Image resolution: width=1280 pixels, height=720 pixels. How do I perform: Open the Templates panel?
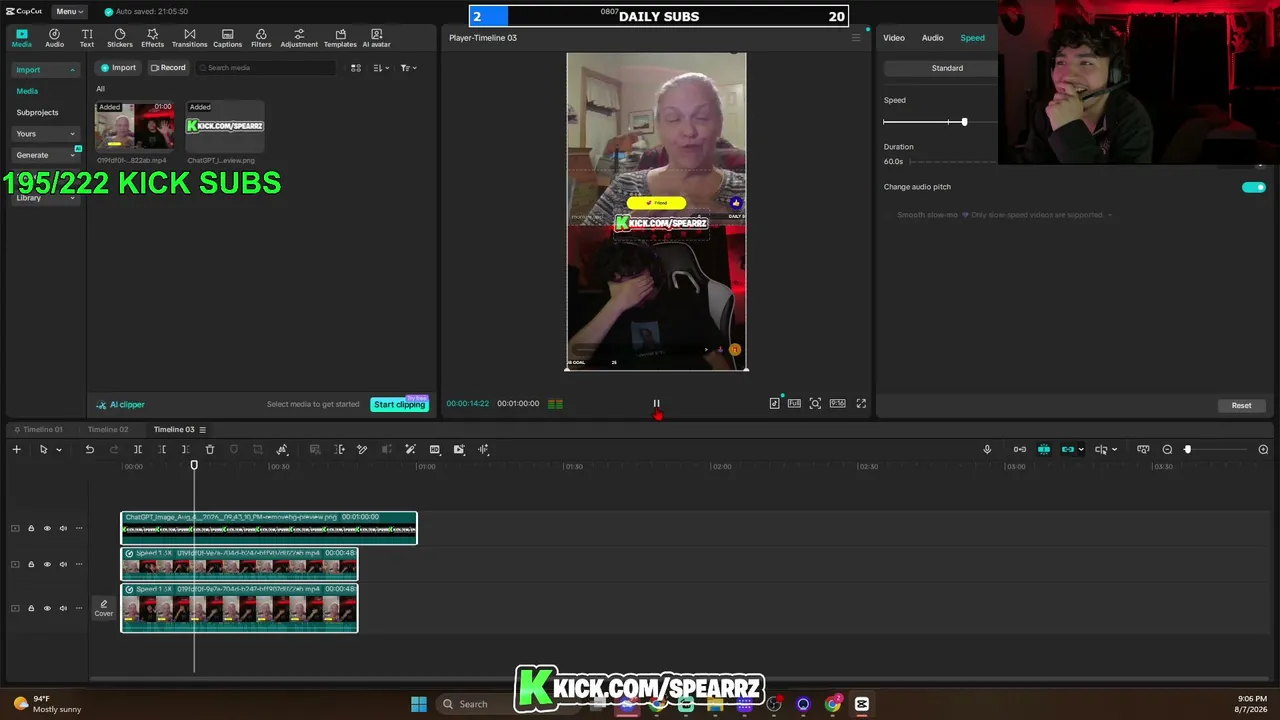[340, 38]
